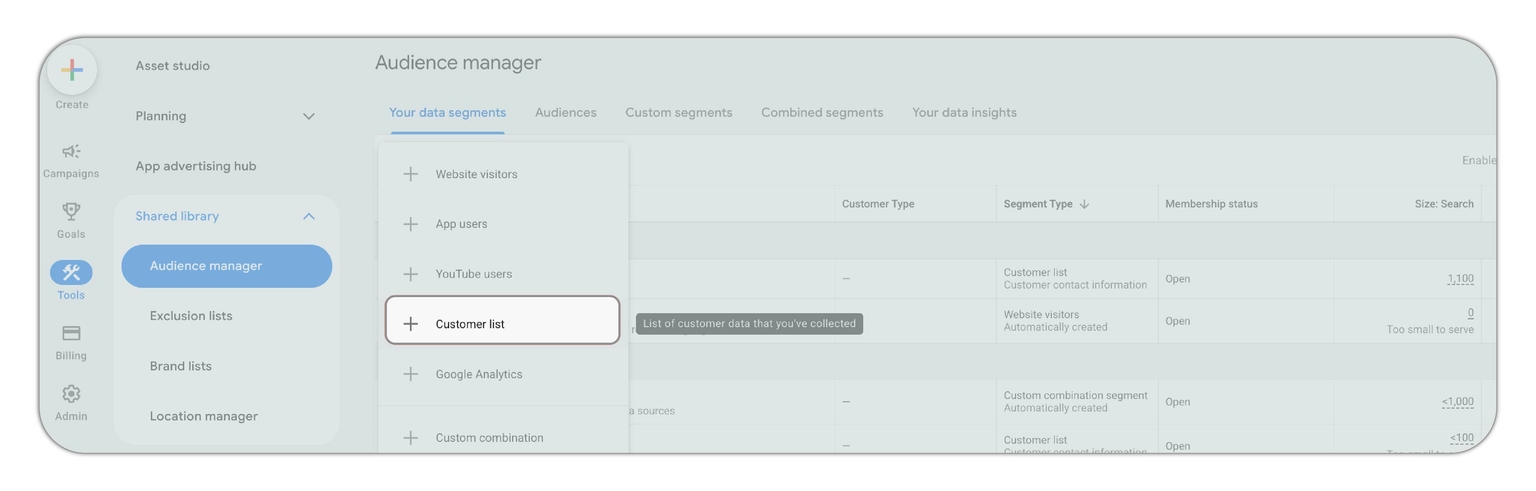Image resolution: width=1536 pixels, height=491 pixels.
Task: Click the Size: Search column header
Action: [1444, 204]
